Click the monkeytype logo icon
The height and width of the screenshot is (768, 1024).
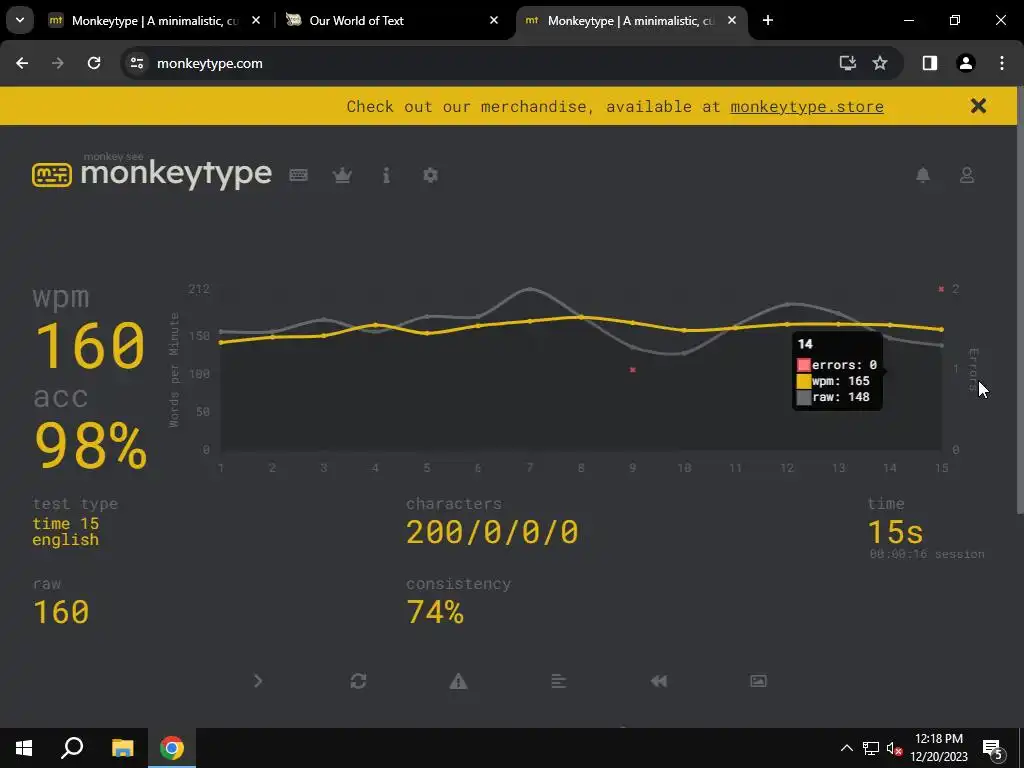click(x=52, y=174)
